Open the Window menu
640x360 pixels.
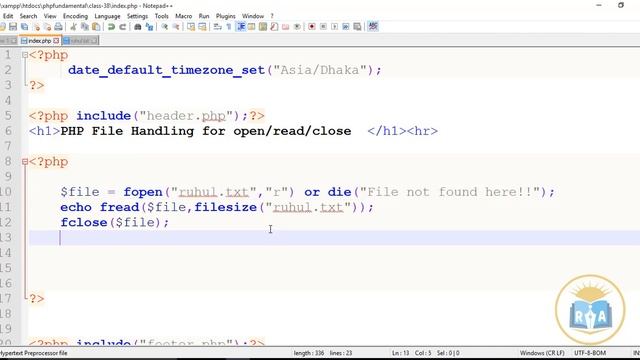(x=253, y=16)
